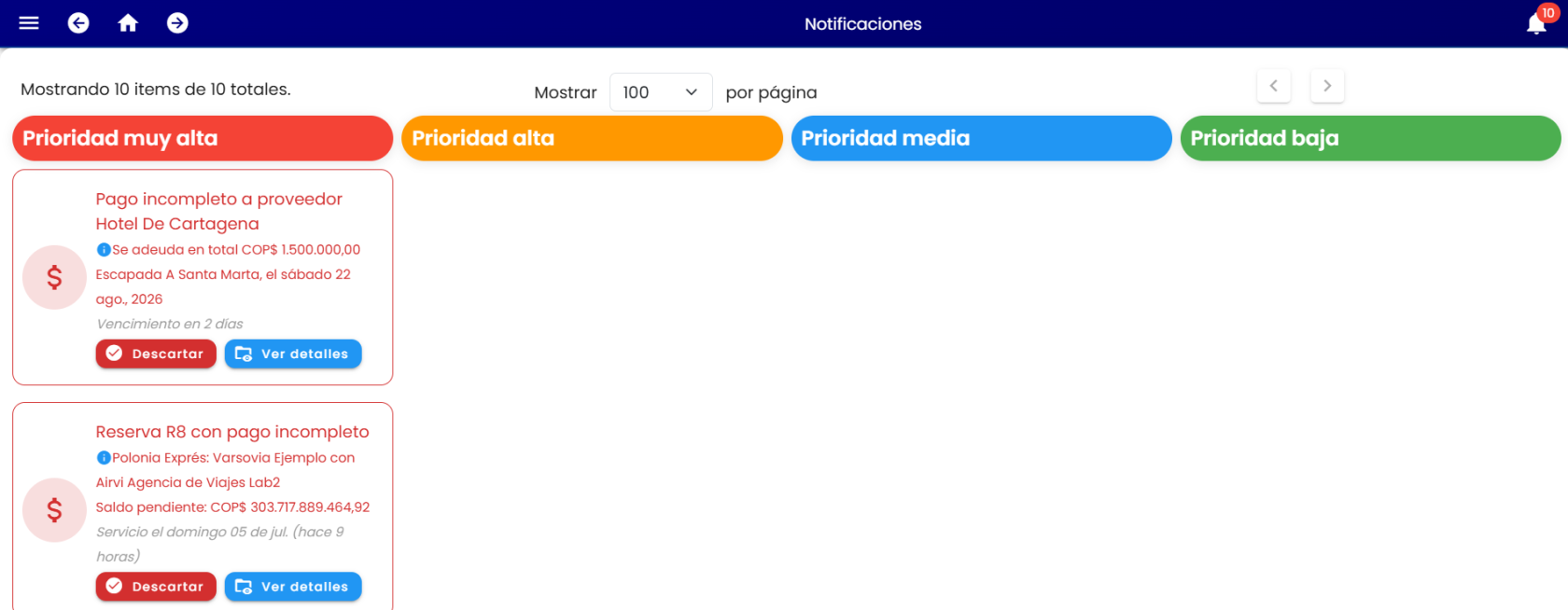Click info icon beside 'Se adeuda en total'
The image size is (1568, 610).
click(x=104, y=250)
